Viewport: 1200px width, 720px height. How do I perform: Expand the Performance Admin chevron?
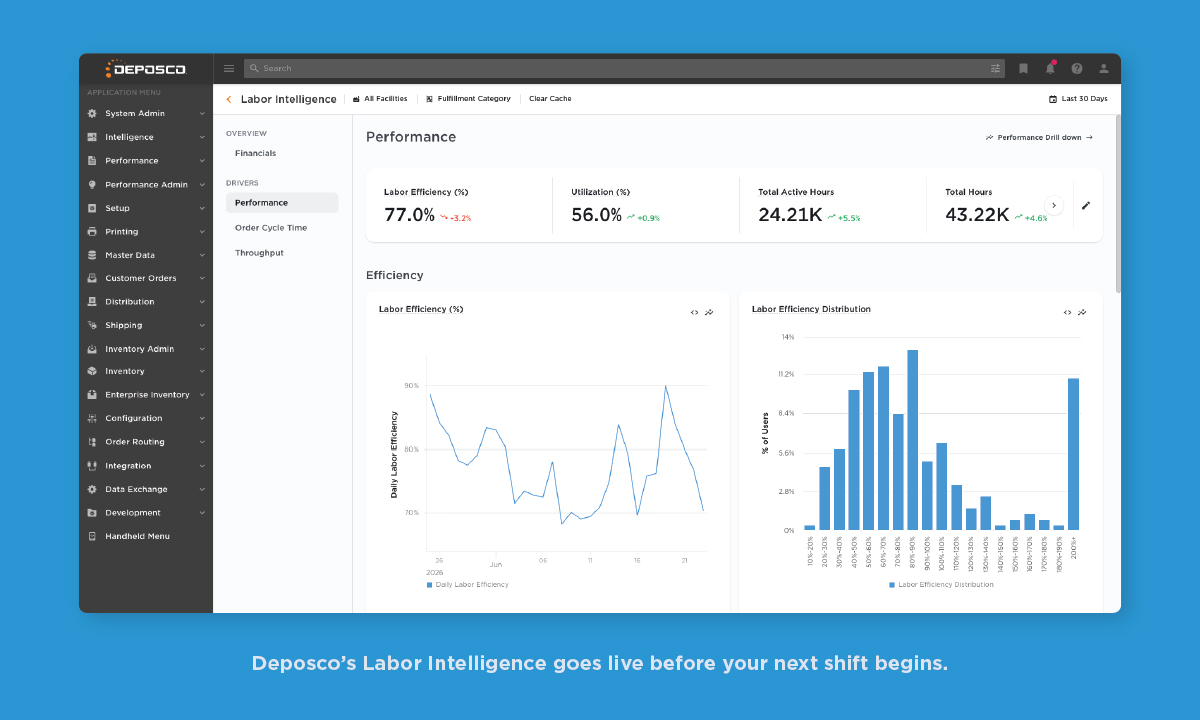pyautogui.click(x=202, y=185)
